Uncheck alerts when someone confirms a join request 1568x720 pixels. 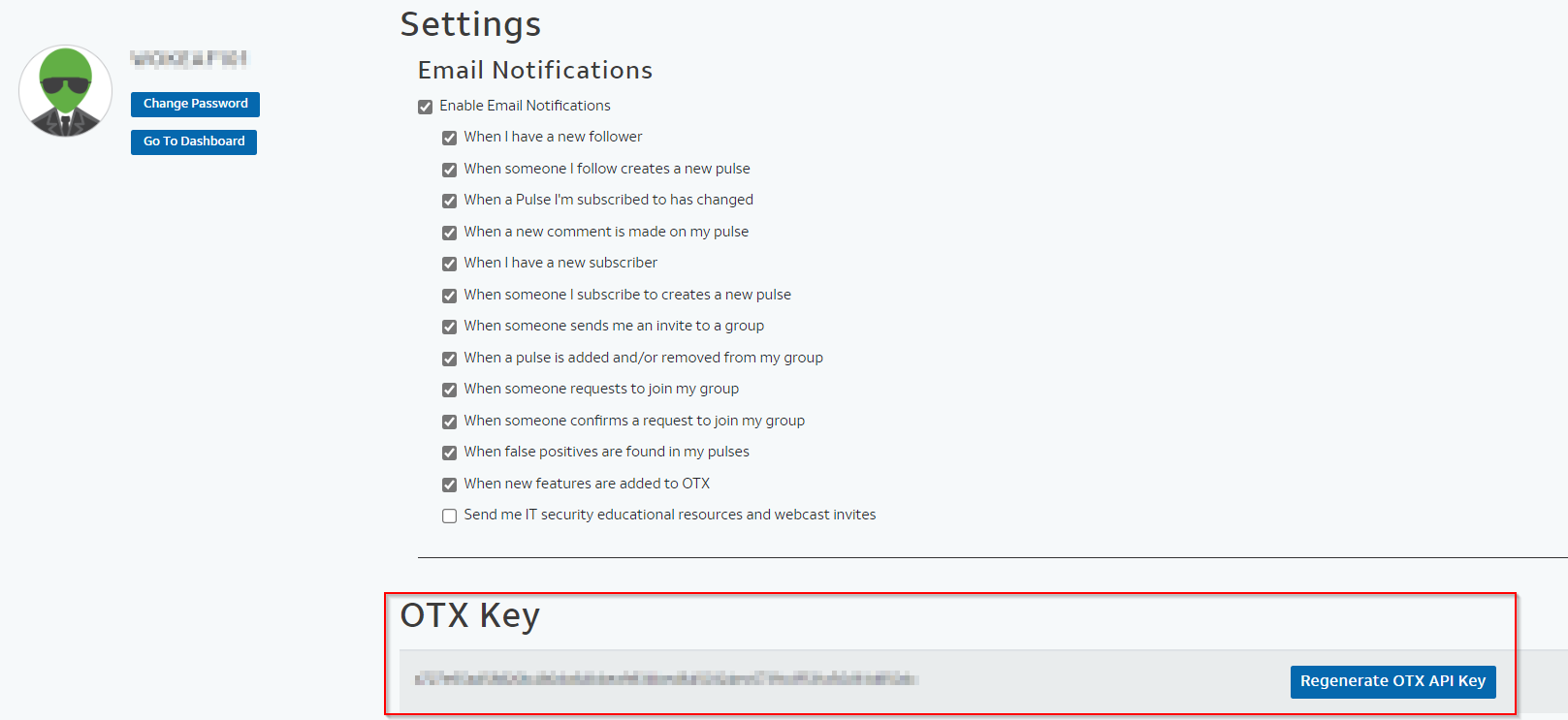coord(449,422)
